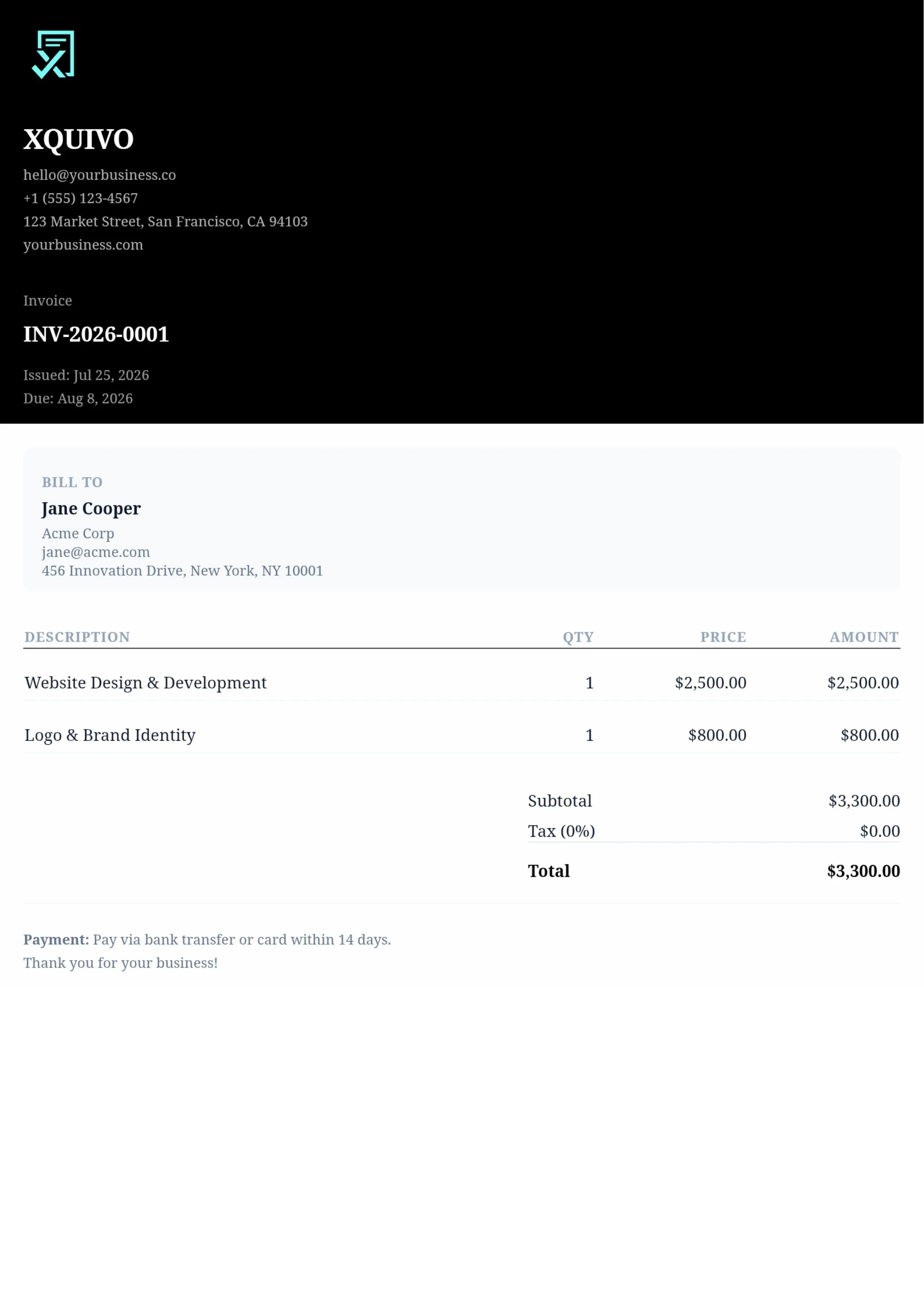Click the teal Xquivo invoice logo icon

(53, 55)
